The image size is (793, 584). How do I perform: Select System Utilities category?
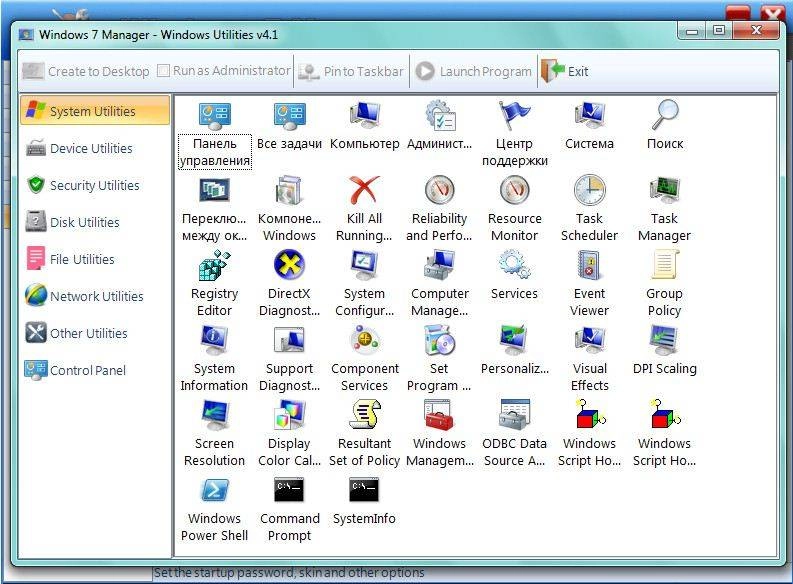(95, 110)
